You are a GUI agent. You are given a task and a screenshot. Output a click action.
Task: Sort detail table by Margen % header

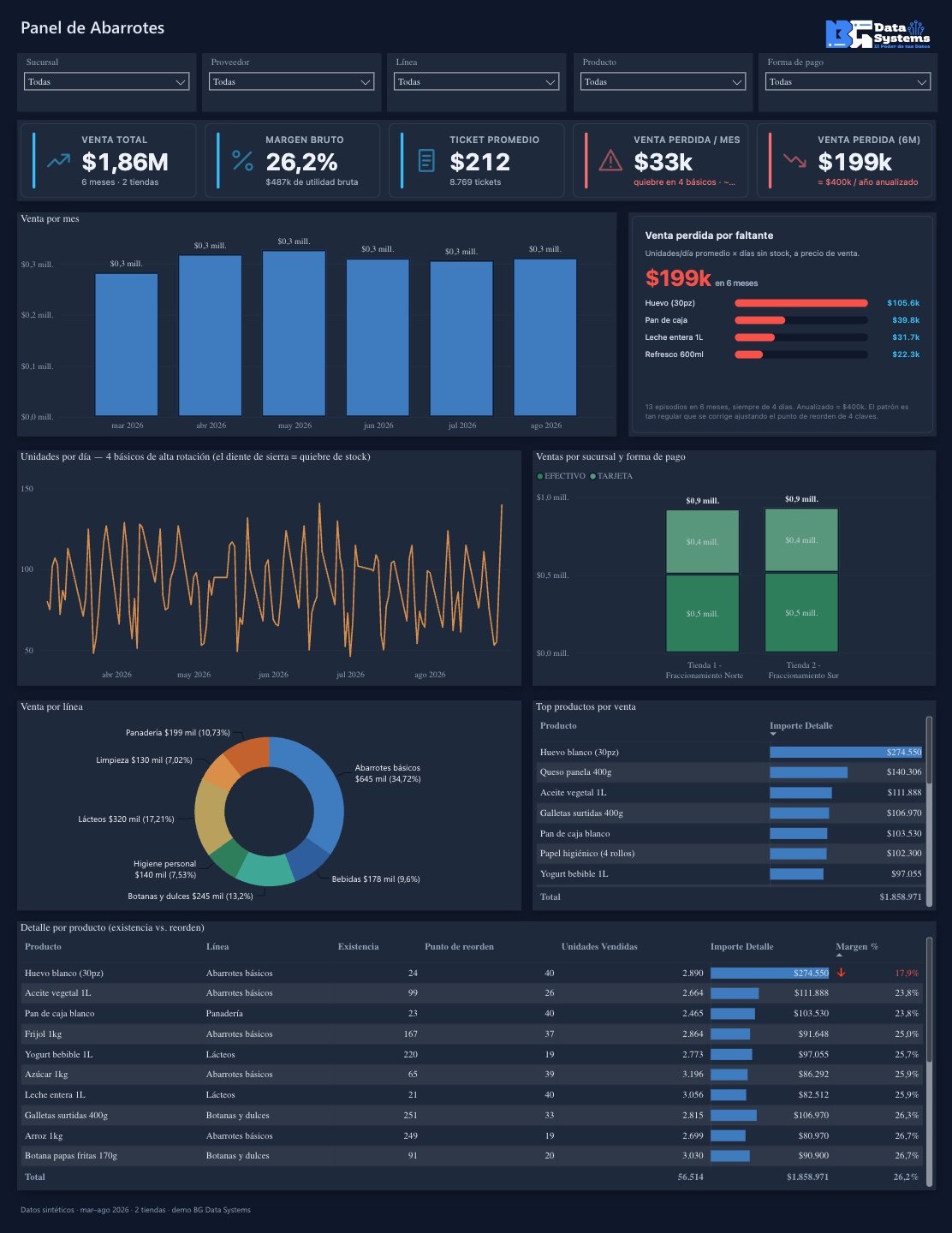[857, 947]
